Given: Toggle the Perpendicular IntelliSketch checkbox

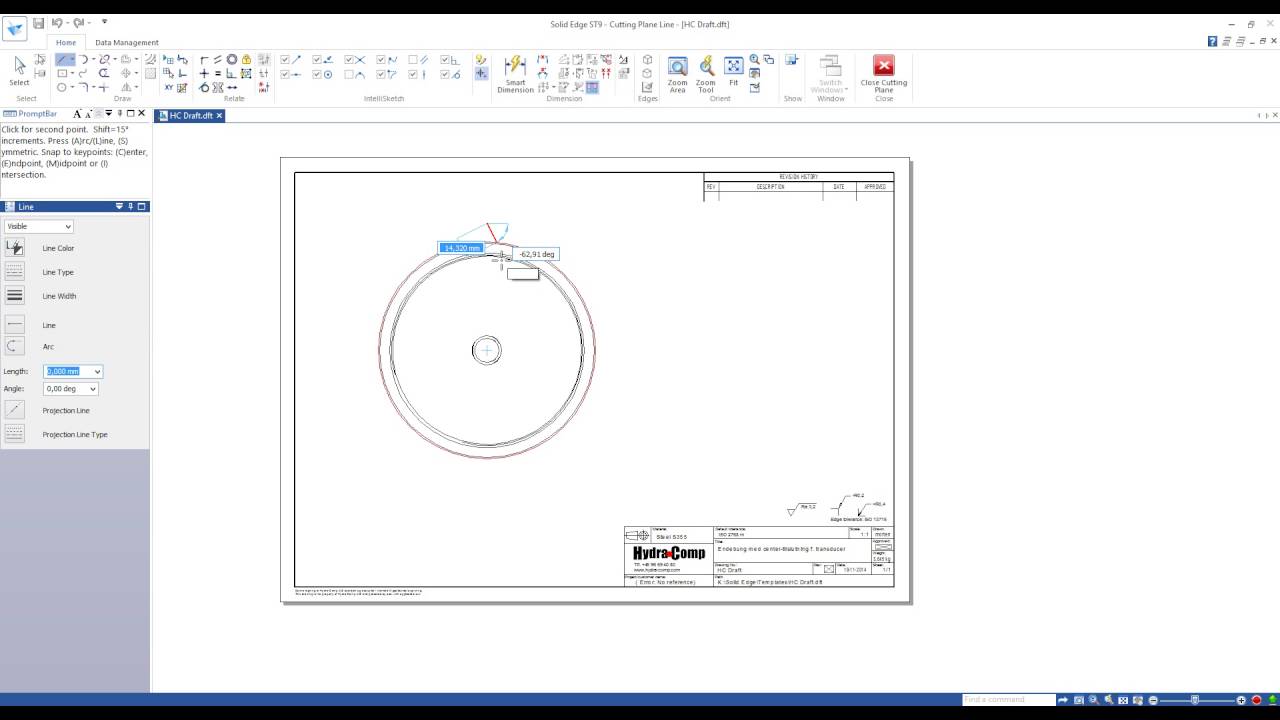Looking at the screenshot, I should tap(445, 60).
